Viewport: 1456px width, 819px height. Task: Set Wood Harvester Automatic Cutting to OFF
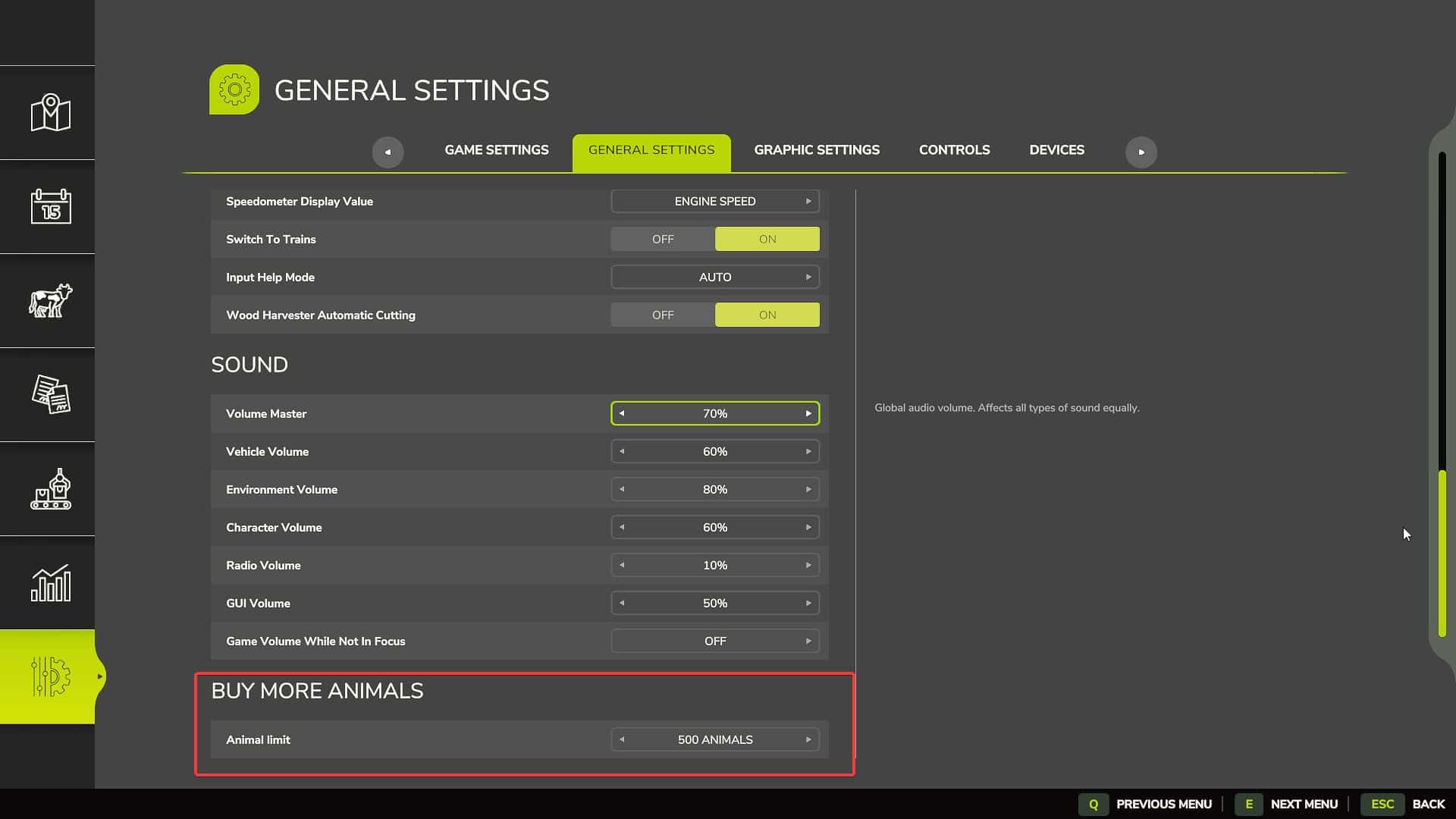click(662, 315)
